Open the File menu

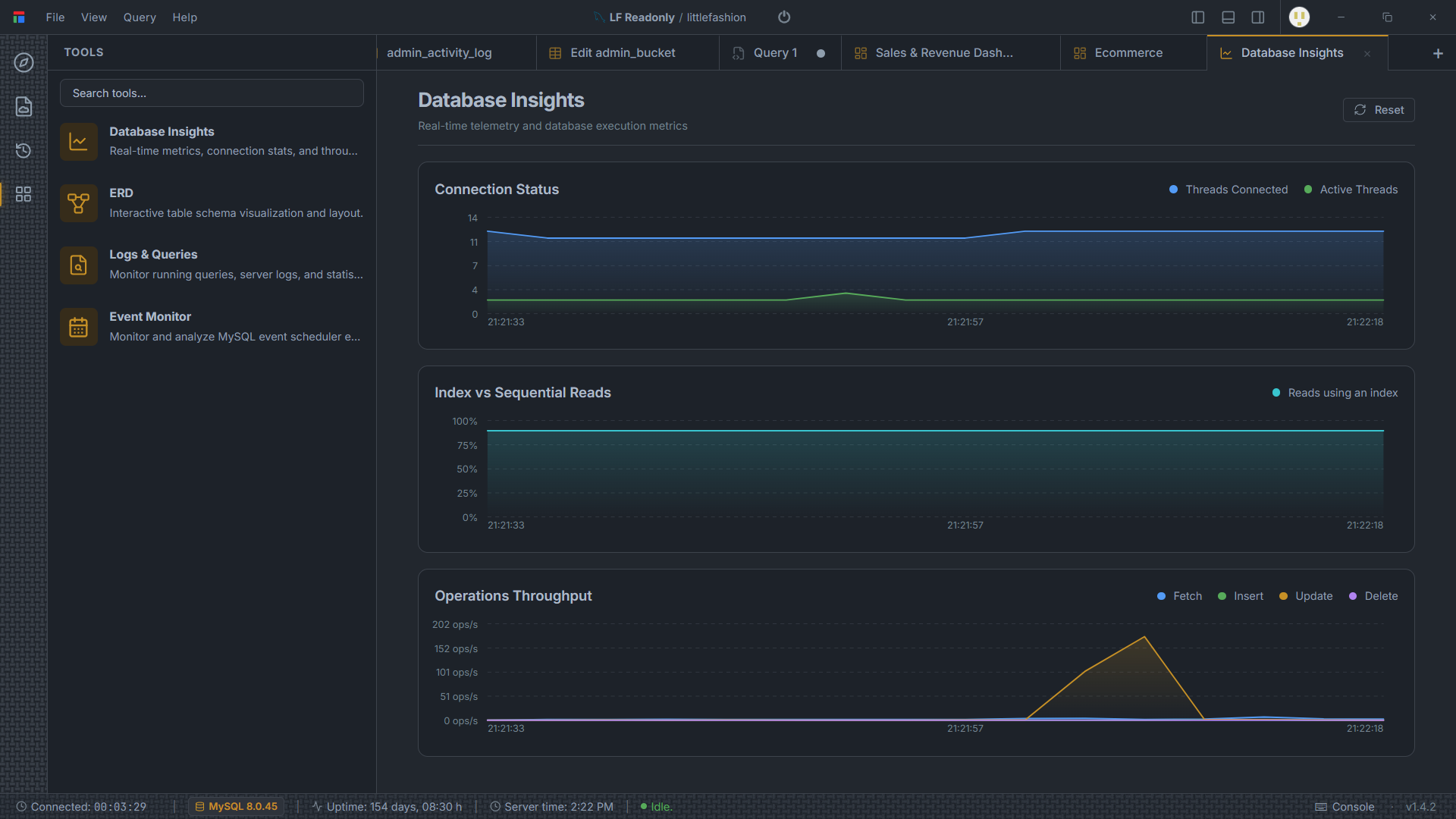tap(55, 17)
